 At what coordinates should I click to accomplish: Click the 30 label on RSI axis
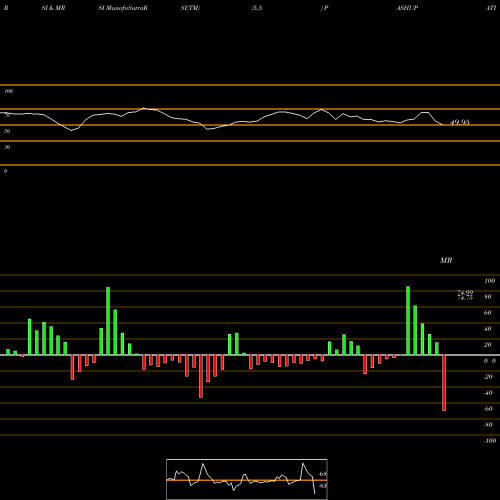(7, 147)
